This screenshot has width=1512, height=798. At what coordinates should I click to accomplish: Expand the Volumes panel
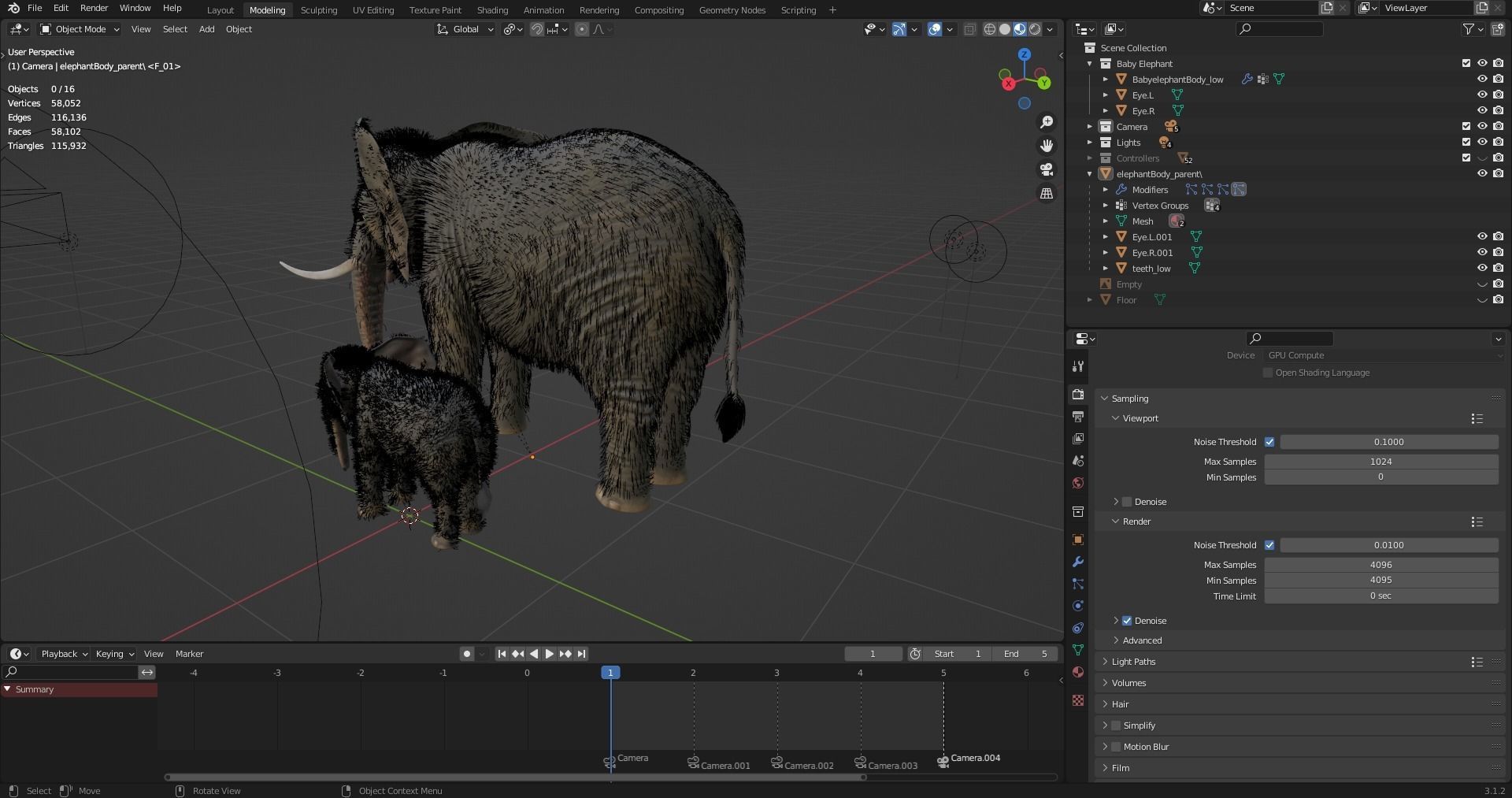(1105, 683)
